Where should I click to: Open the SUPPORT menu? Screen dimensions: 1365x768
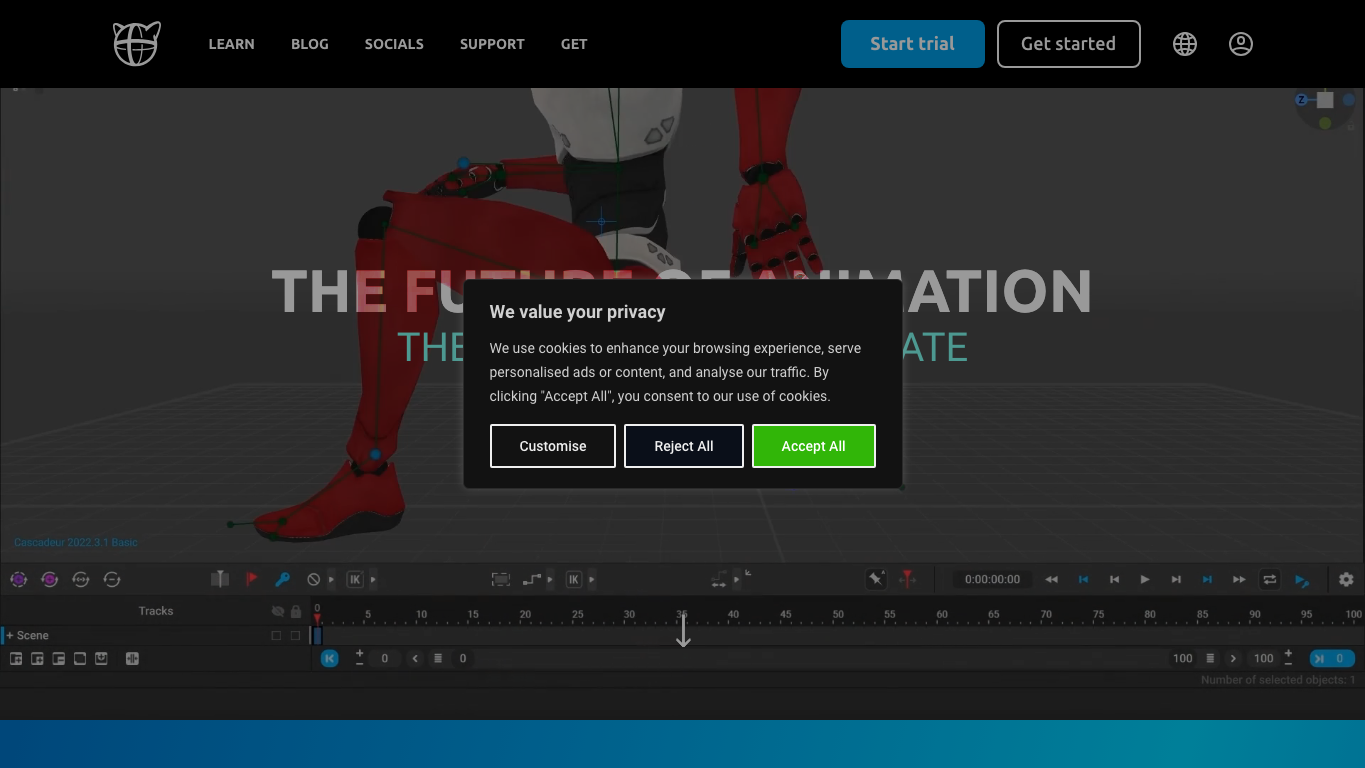[x=492, y=44]
